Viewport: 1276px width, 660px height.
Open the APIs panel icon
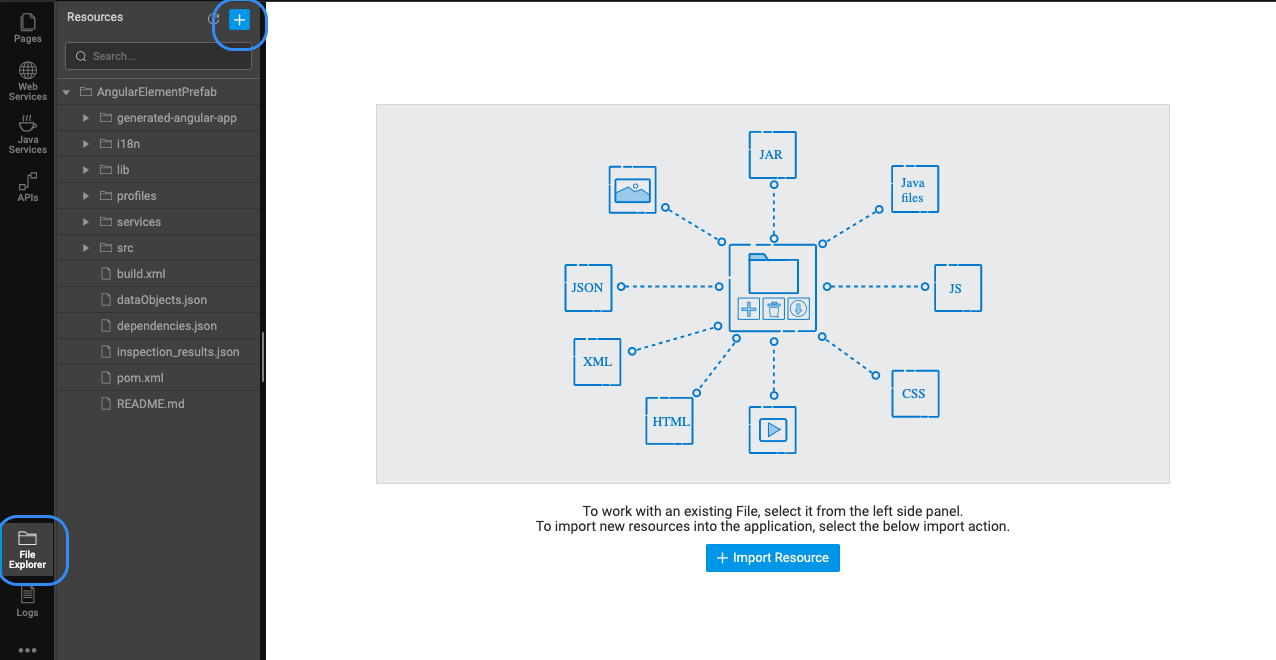point(28,187)
